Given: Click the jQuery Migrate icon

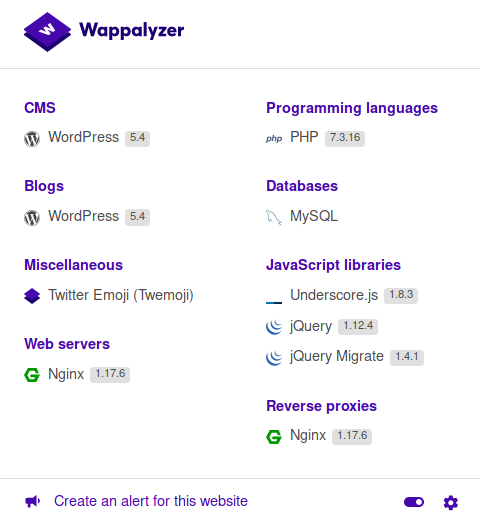Looking at the screenshot, I should click(274, 357).
